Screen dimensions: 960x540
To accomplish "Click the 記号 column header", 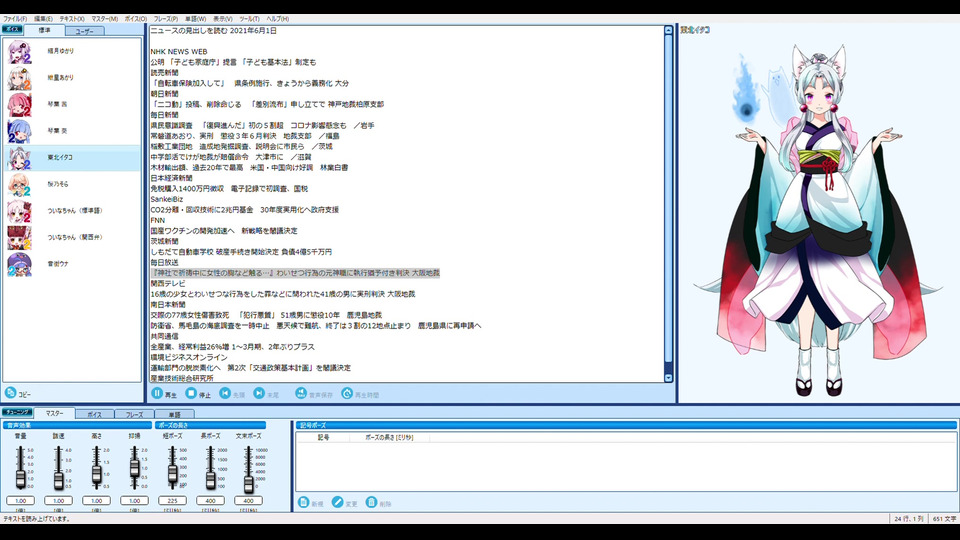I will coord(323,437).
